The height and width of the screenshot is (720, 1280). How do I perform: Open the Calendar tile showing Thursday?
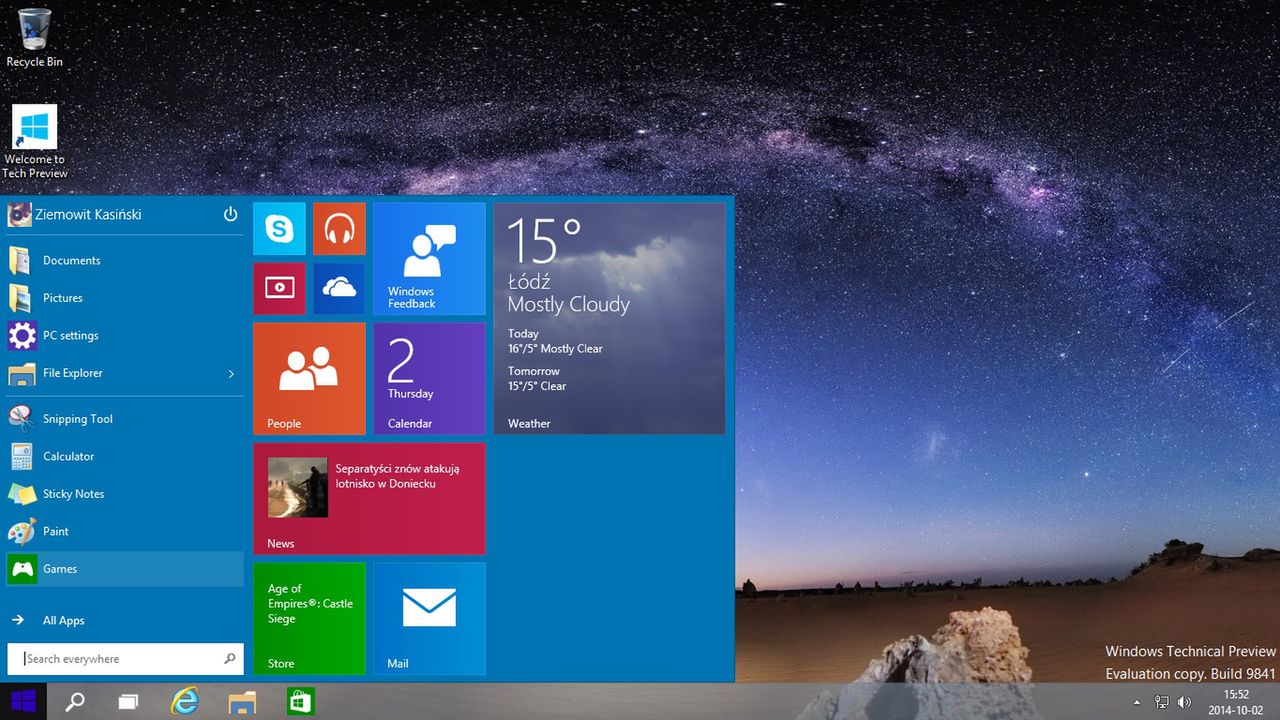click(x=429, y=379)
